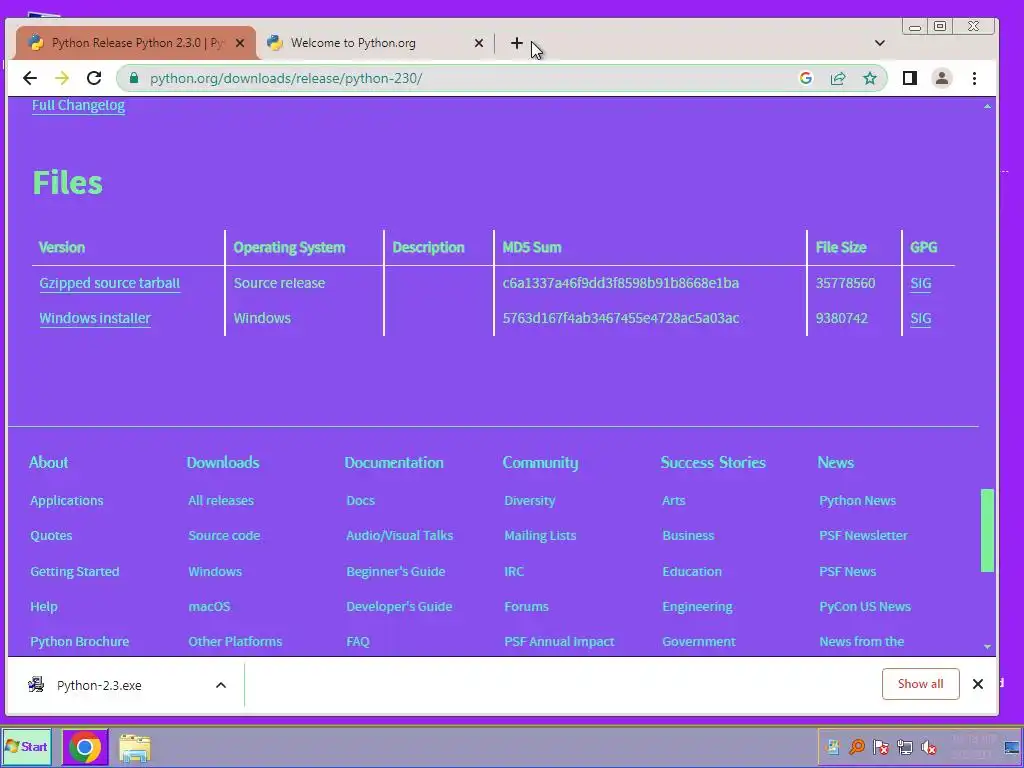Click the Chrome taskbar icon
The height and width of the screenshot is (768, 1024).
tap(85, 747)
